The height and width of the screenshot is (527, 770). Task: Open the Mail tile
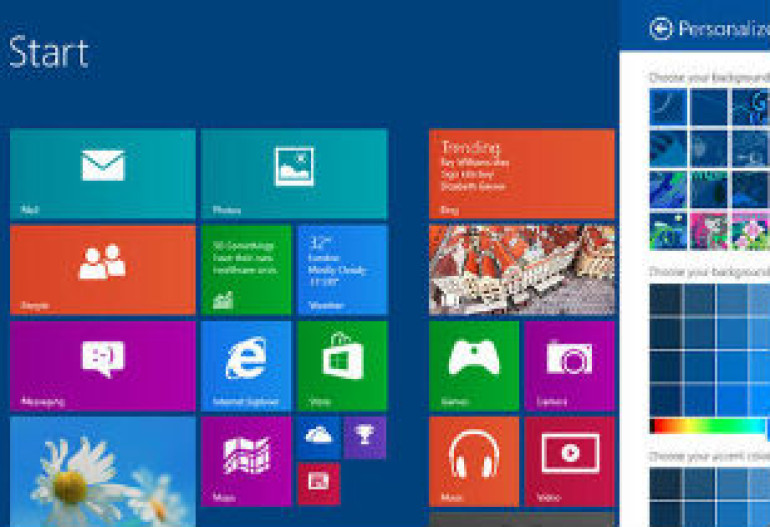(103, 174)
